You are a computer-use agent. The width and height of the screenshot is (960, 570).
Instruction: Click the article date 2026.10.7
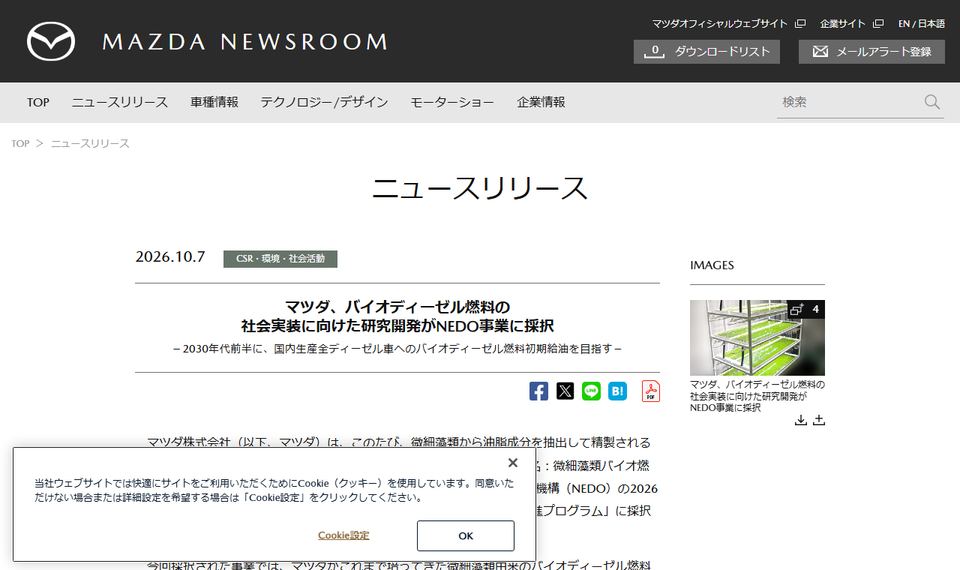[x=170, y=257]
